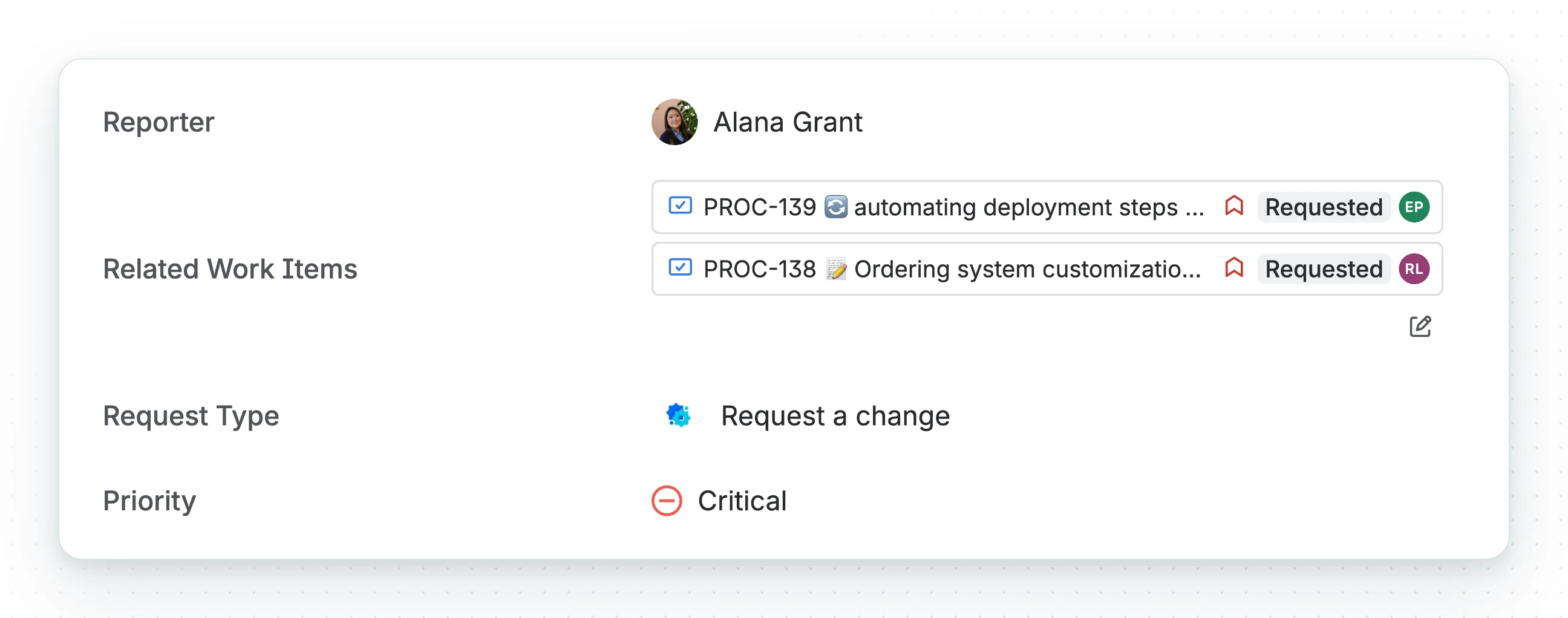The height and width of the screenshot is (618, 1568).
Task: Click the Critical priority value
Action: 742,501
